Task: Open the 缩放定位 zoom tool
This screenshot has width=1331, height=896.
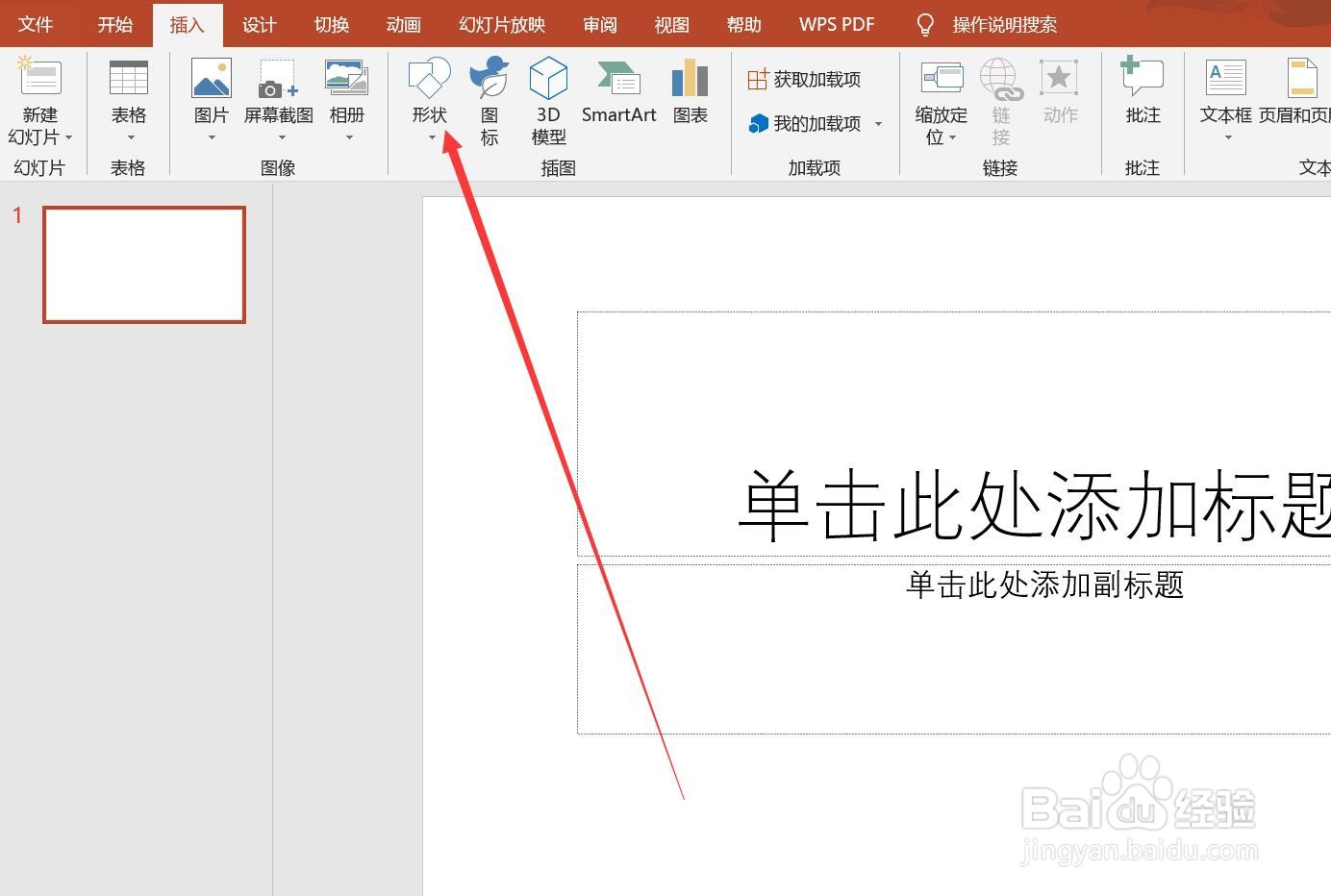Action: click(x=940, y=101)
